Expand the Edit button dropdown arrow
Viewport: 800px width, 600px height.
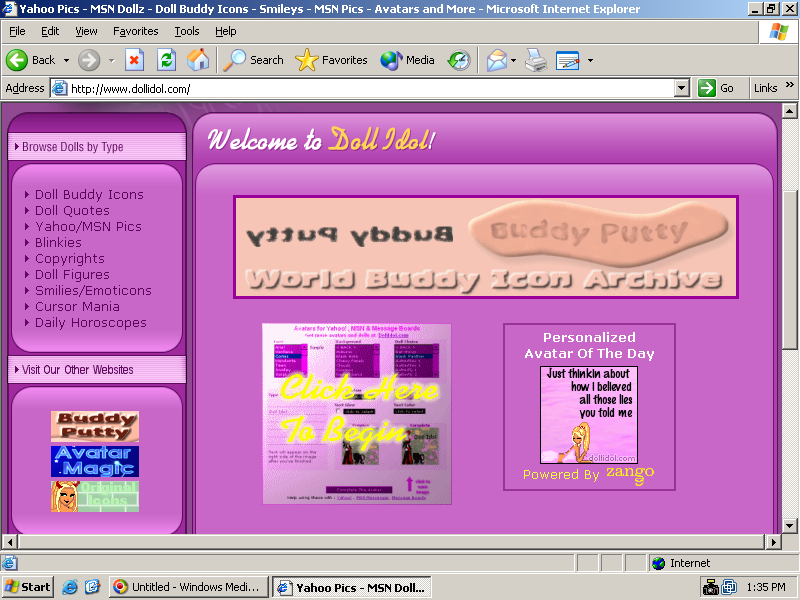[x=590, y=60]
